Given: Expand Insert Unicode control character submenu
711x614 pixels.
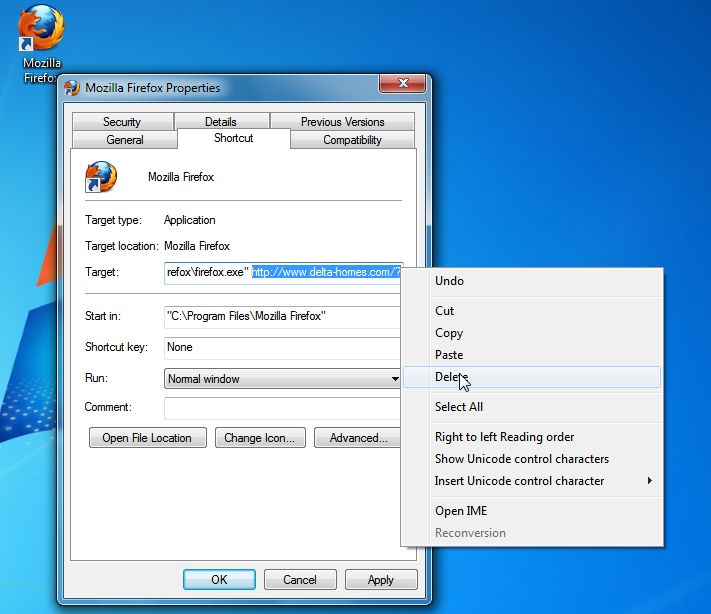Looking at the screenshot, I should click(531, 481).
